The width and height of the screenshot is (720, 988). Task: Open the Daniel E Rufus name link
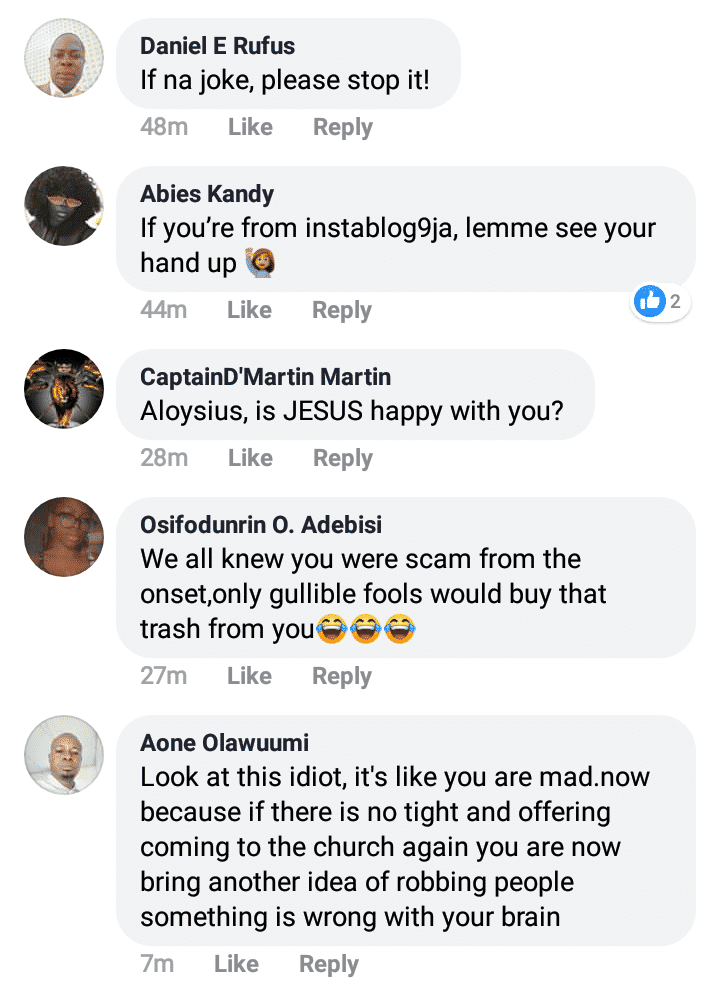tap(217, 45)
